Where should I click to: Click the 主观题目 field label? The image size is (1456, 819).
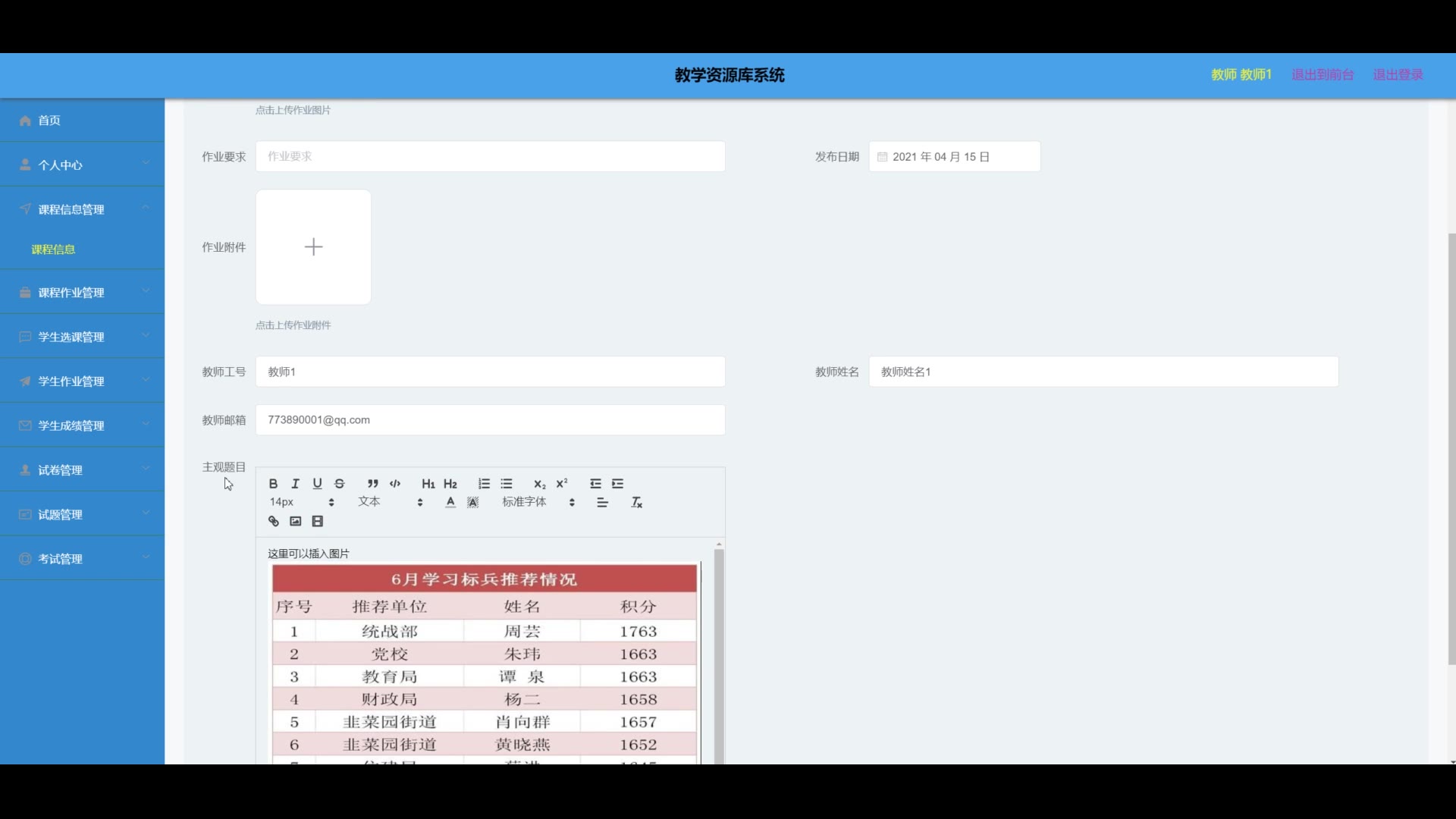(x=224, y=467)
